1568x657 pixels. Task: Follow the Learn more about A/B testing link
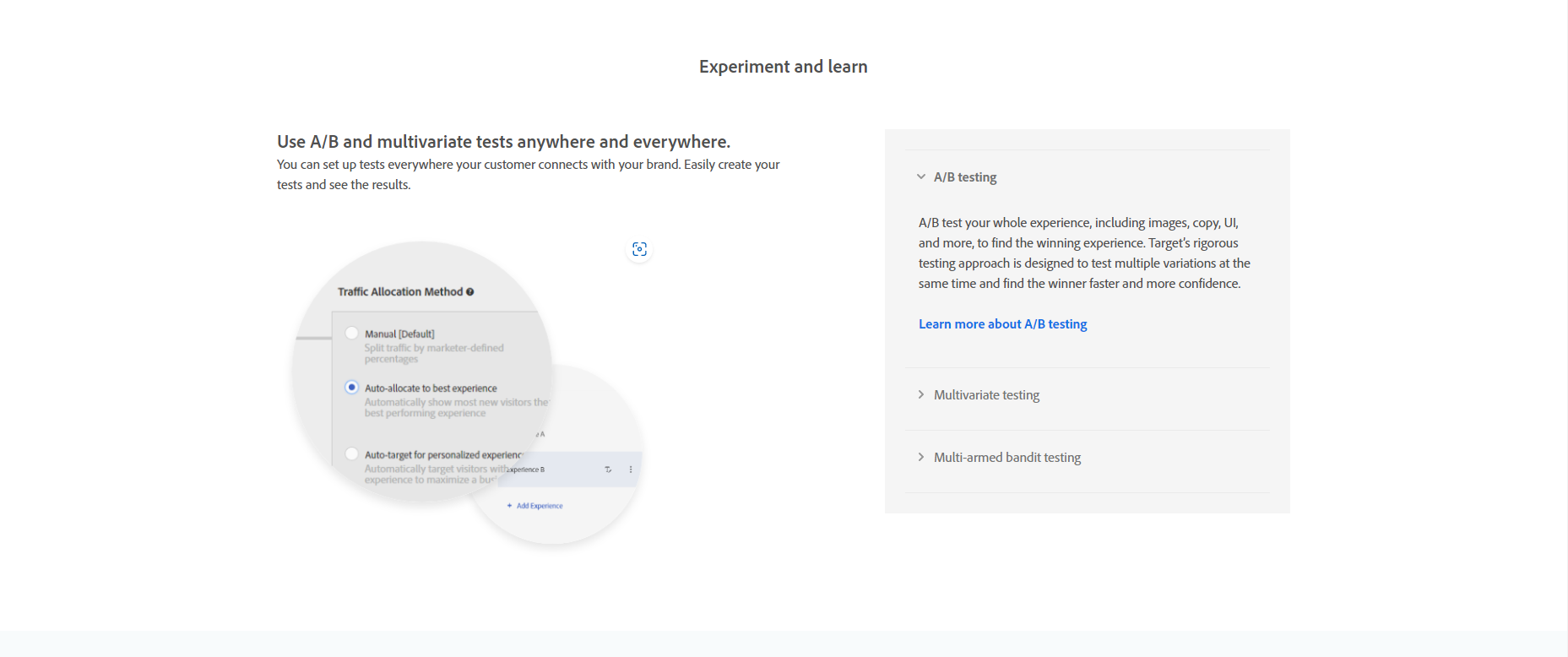[x=1002, y=324]
